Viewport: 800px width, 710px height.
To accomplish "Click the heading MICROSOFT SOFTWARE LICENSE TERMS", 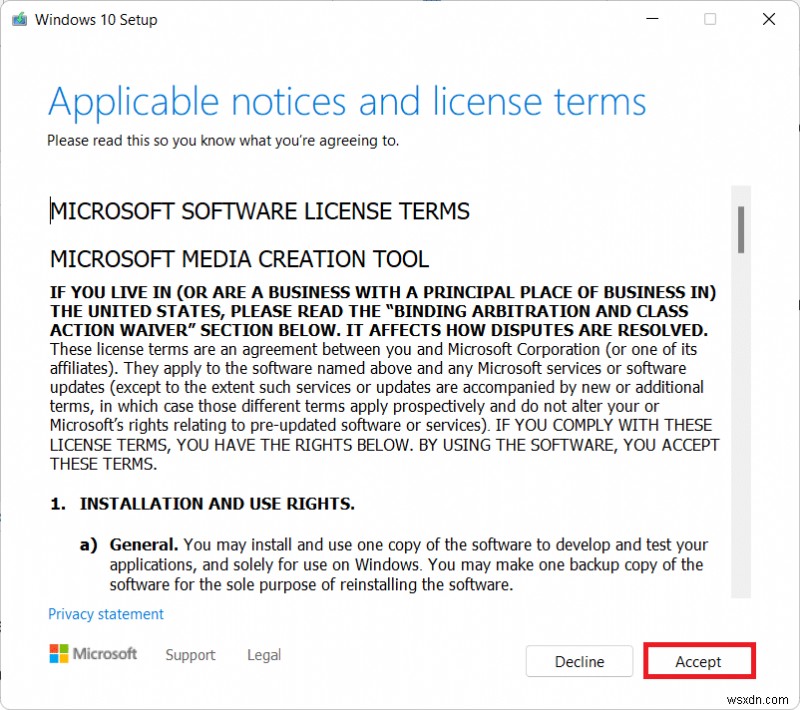I will (260, 211).
